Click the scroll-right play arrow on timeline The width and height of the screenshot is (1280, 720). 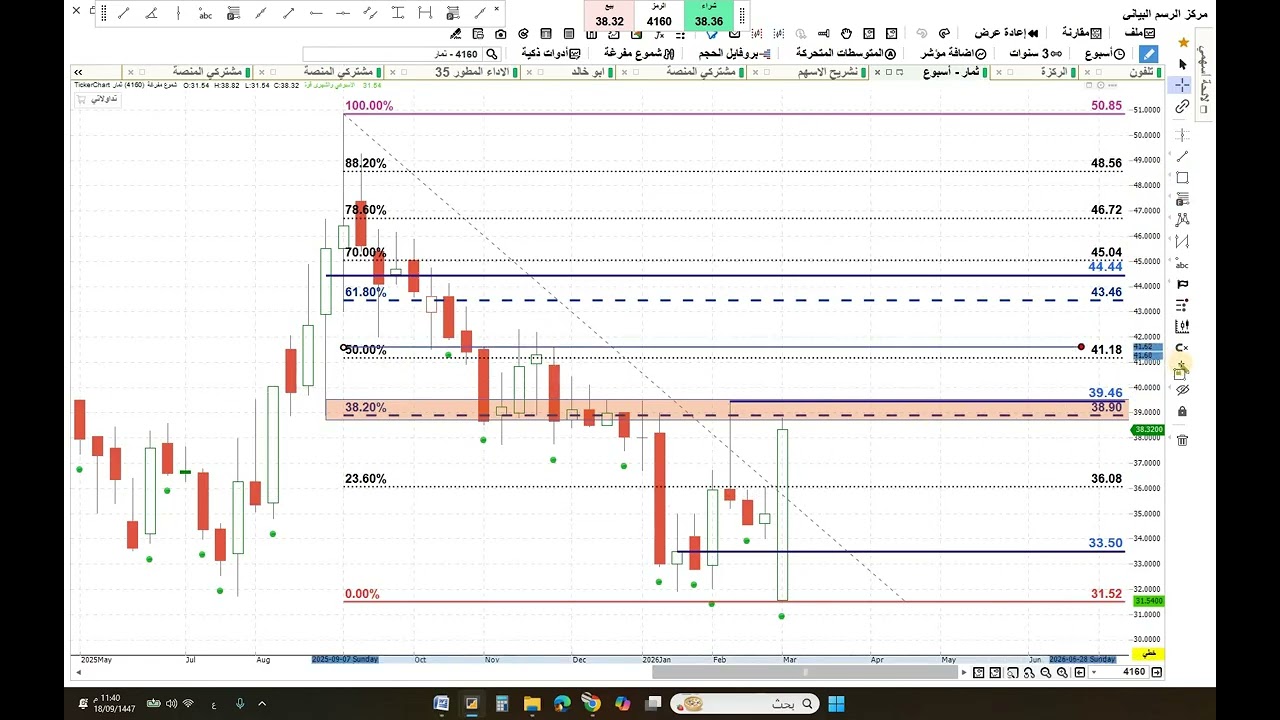click(x=964, y=673)
